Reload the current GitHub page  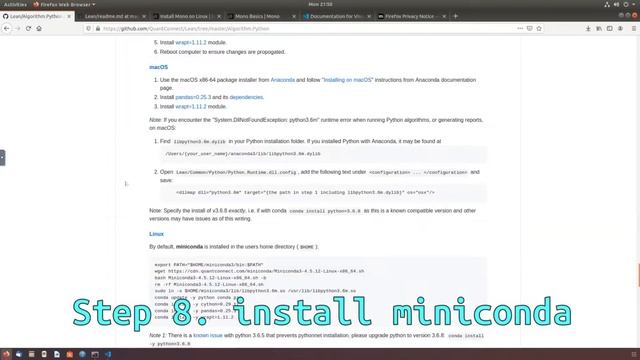(28, 29)
